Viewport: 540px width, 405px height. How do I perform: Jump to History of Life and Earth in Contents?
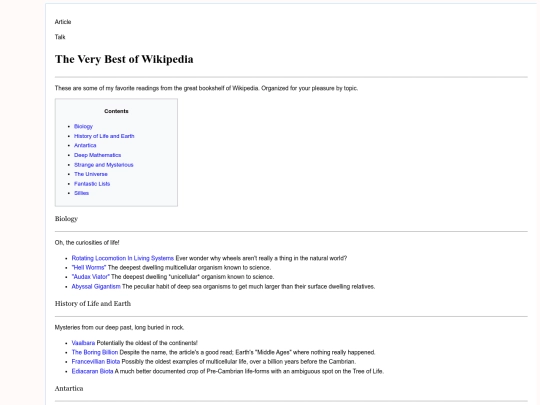pyautogui.click(x=104, y=136)
